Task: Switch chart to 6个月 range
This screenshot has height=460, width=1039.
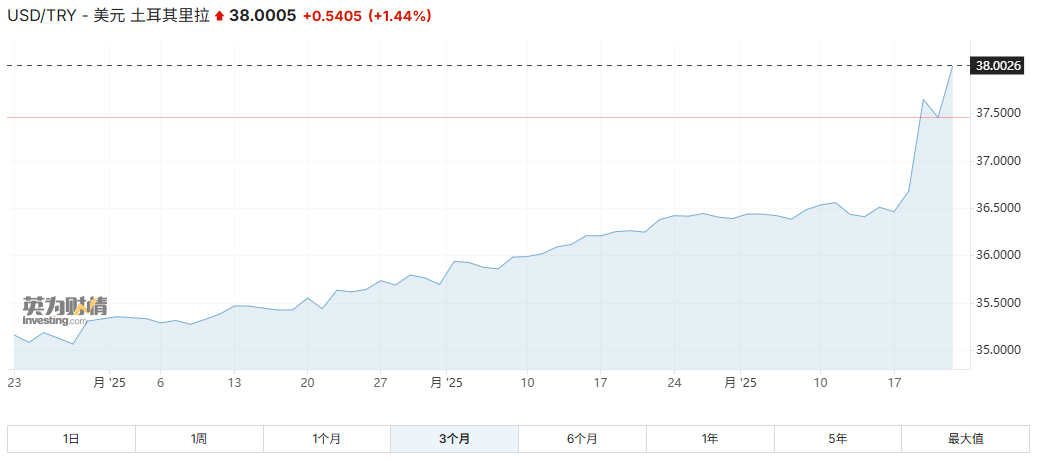Action: tap(582, 438)
